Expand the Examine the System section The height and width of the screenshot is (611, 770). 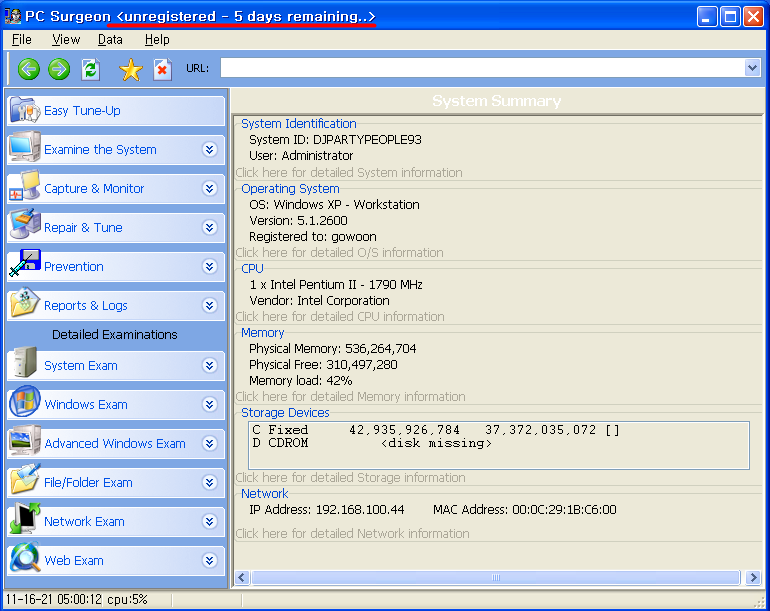tap(210, 149)
